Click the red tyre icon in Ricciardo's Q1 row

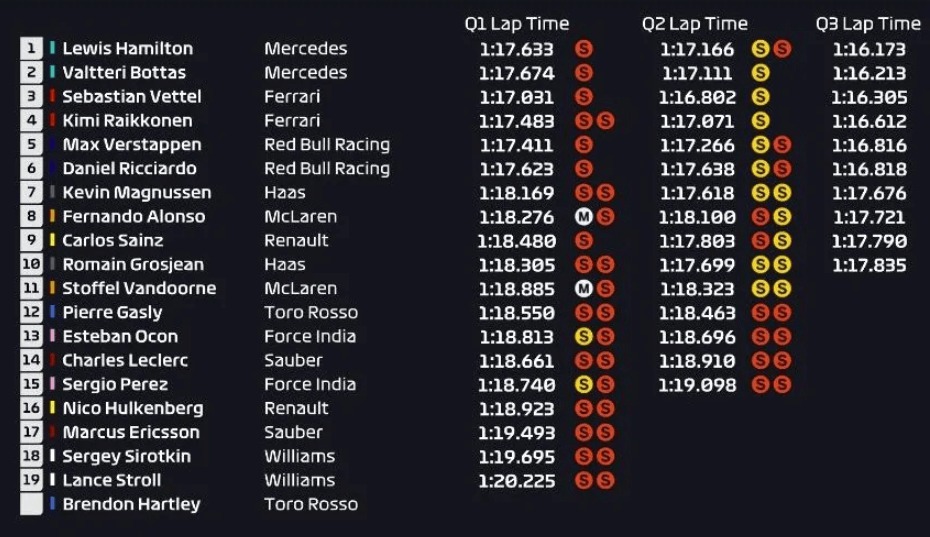tap(584, 168)
